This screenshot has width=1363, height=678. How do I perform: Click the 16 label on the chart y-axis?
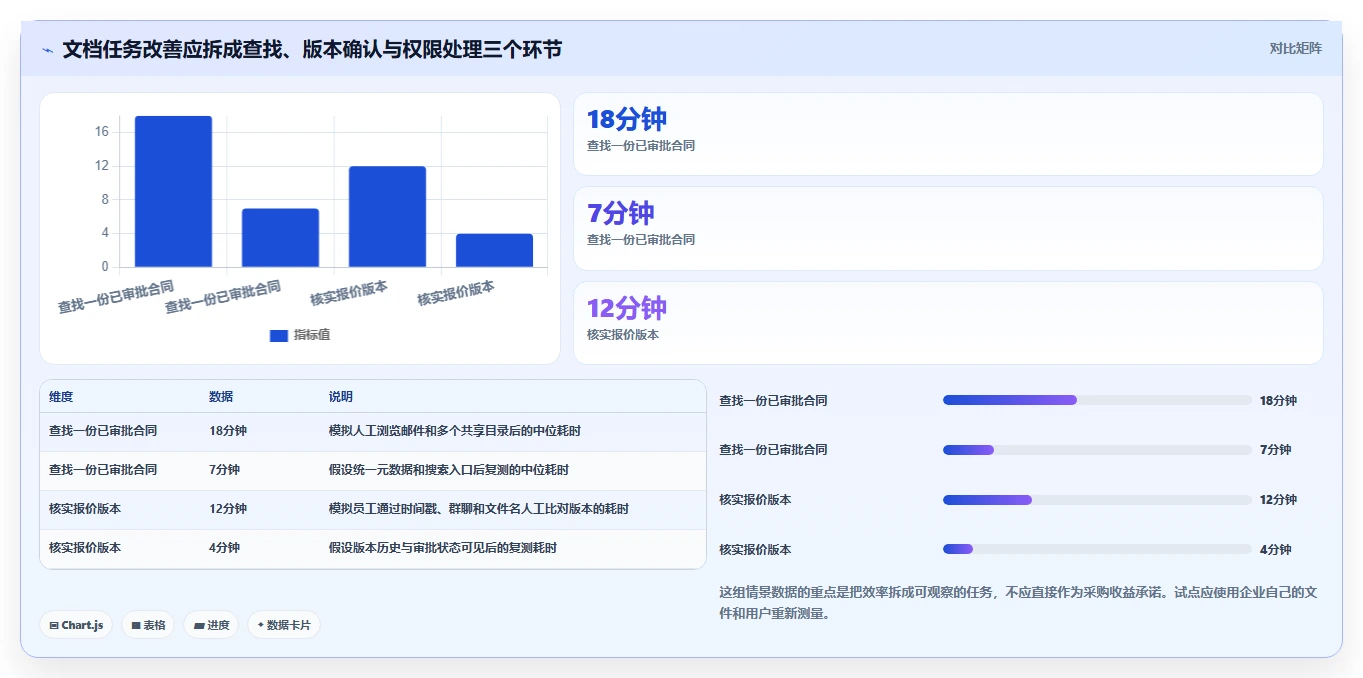pos(101,132)
